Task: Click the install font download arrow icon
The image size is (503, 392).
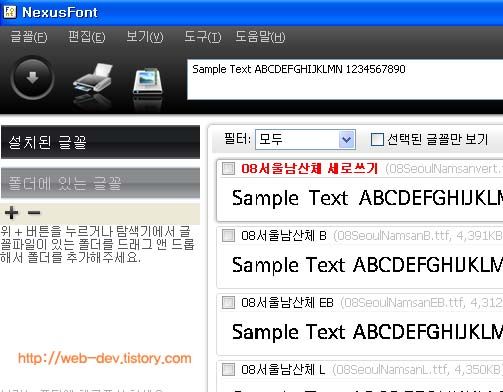Action: pos(32,78)
